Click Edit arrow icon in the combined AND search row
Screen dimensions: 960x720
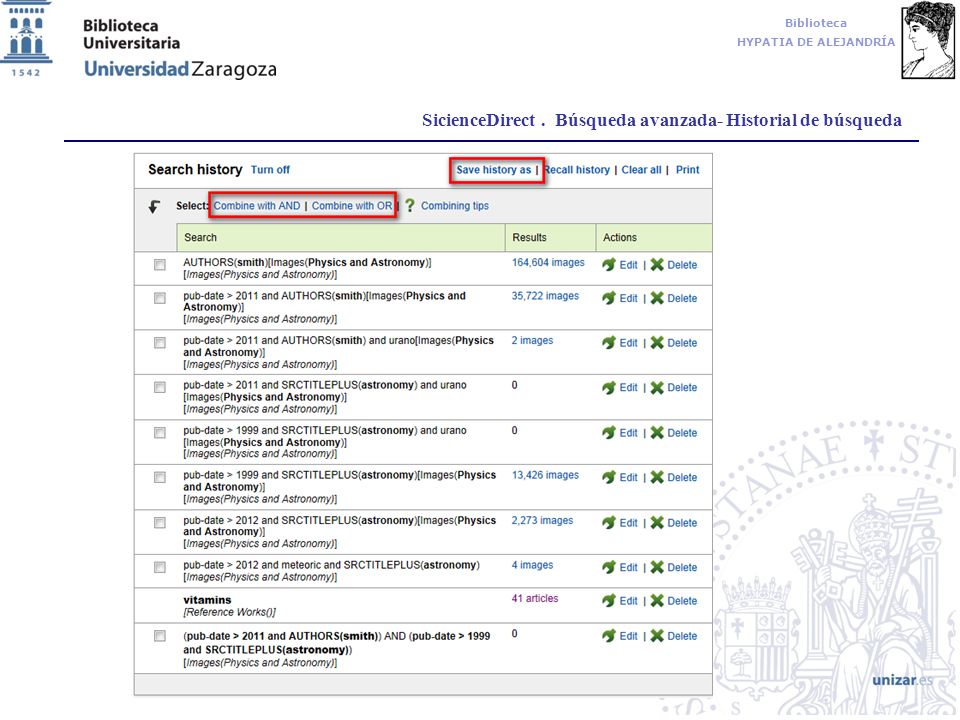pos(609,636)
